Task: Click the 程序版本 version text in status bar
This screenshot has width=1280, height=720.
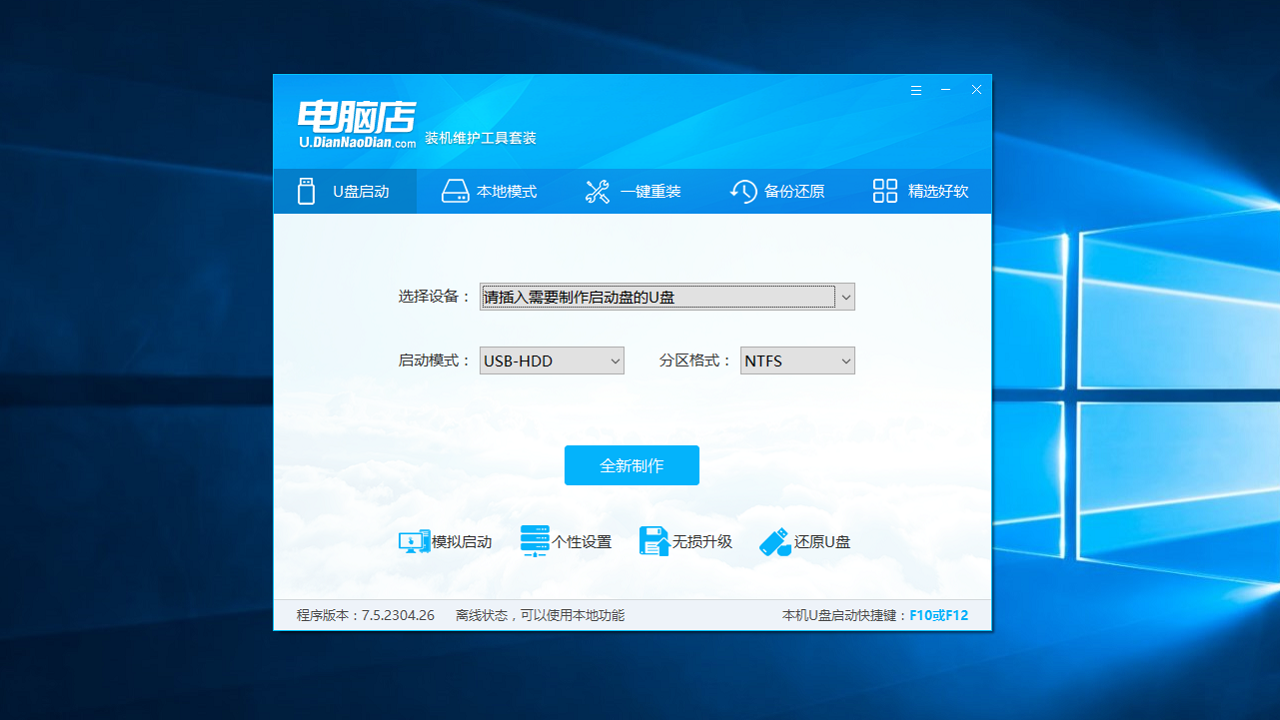Action: (364, 615)
